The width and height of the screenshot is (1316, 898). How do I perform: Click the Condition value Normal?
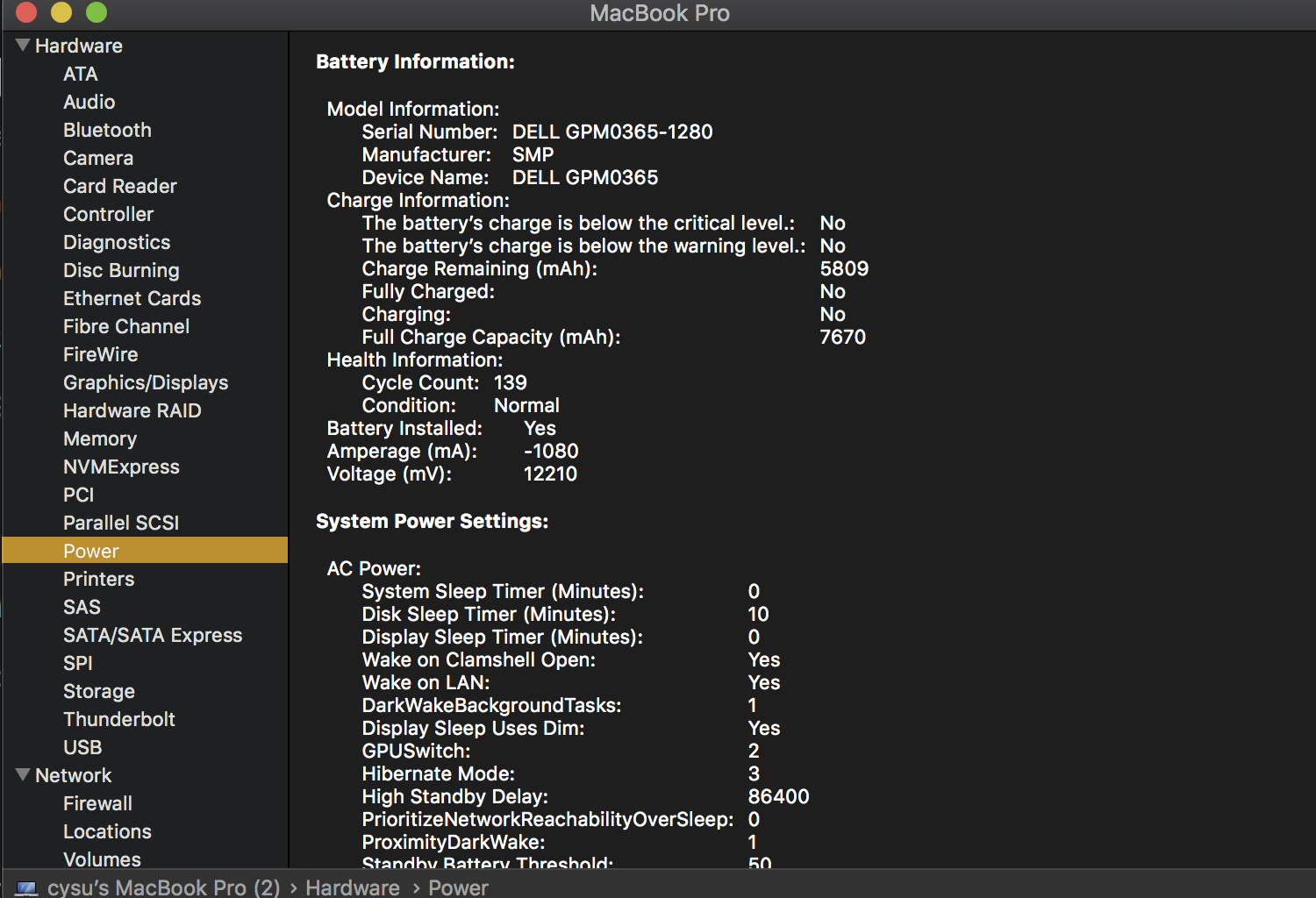[x=526, y=405]
